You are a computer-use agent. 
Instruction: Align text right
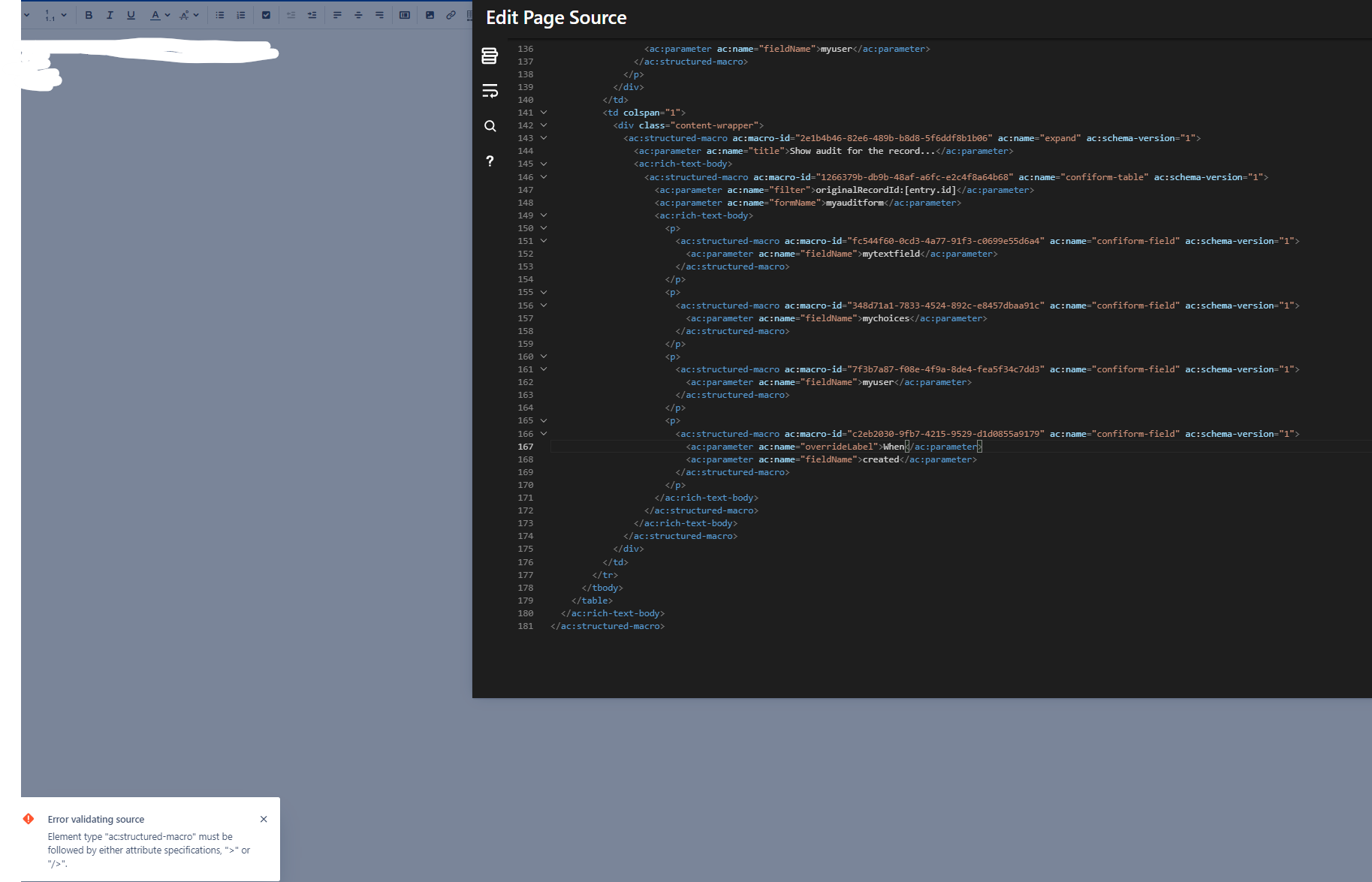tap(379, 15)
